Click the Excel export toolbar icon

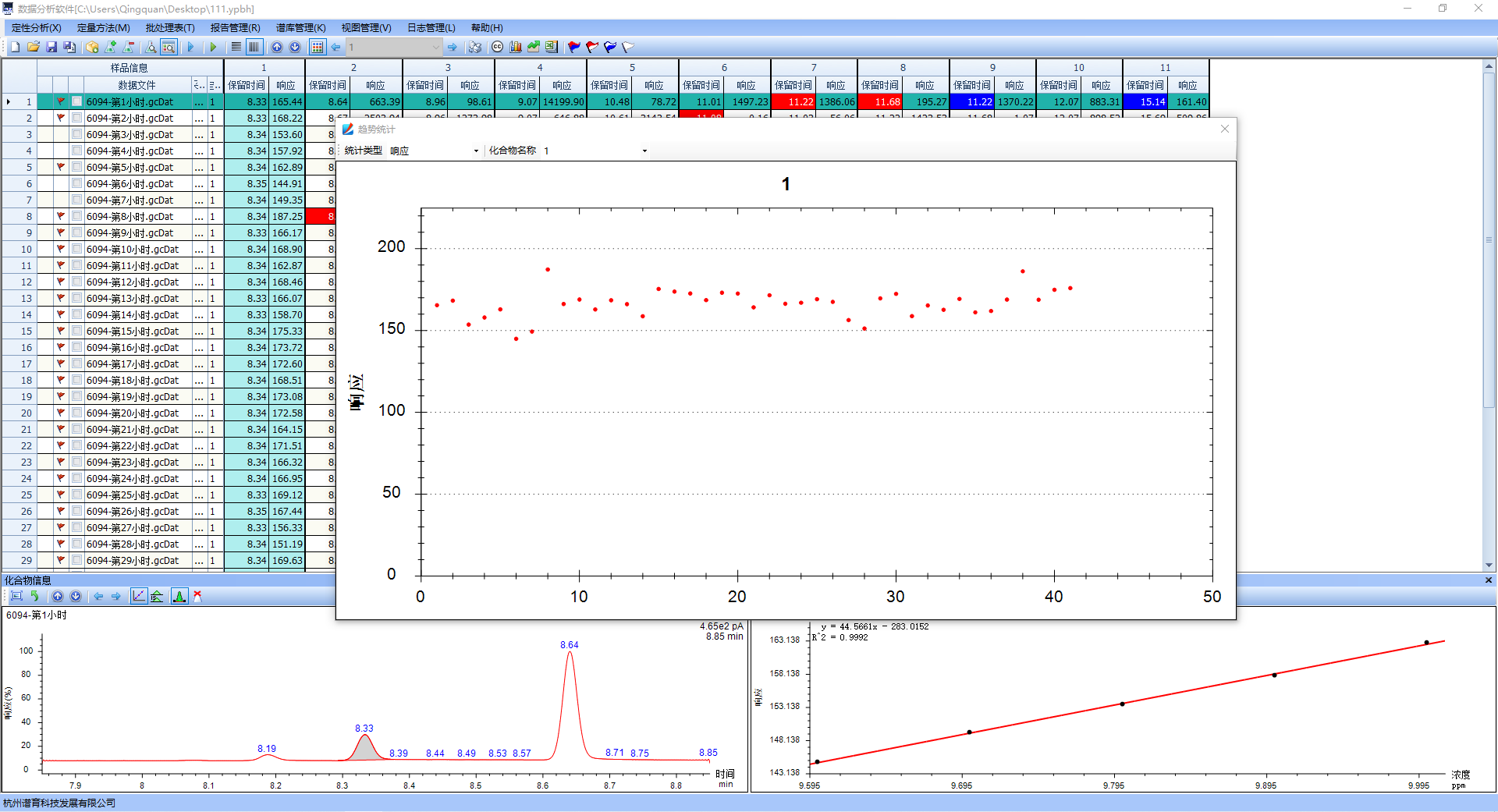(x=552, y=48)
